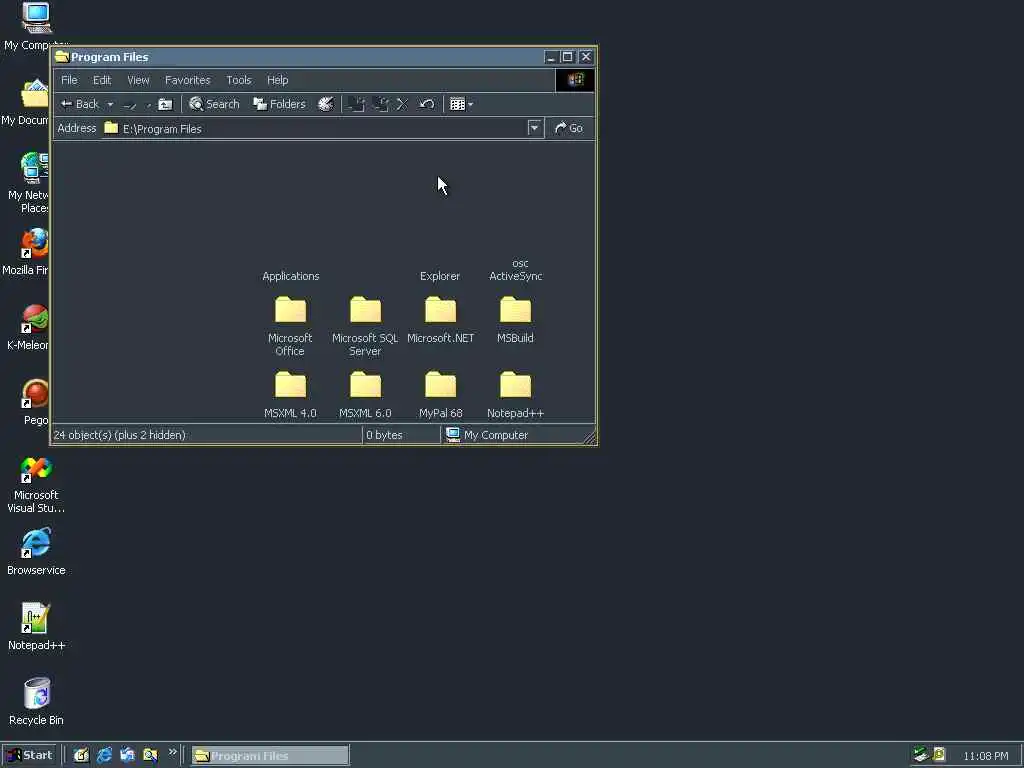Click the Microsoft Visual Studio desktop shortcut
1024x768 pixels.
[x=36, y=484]
